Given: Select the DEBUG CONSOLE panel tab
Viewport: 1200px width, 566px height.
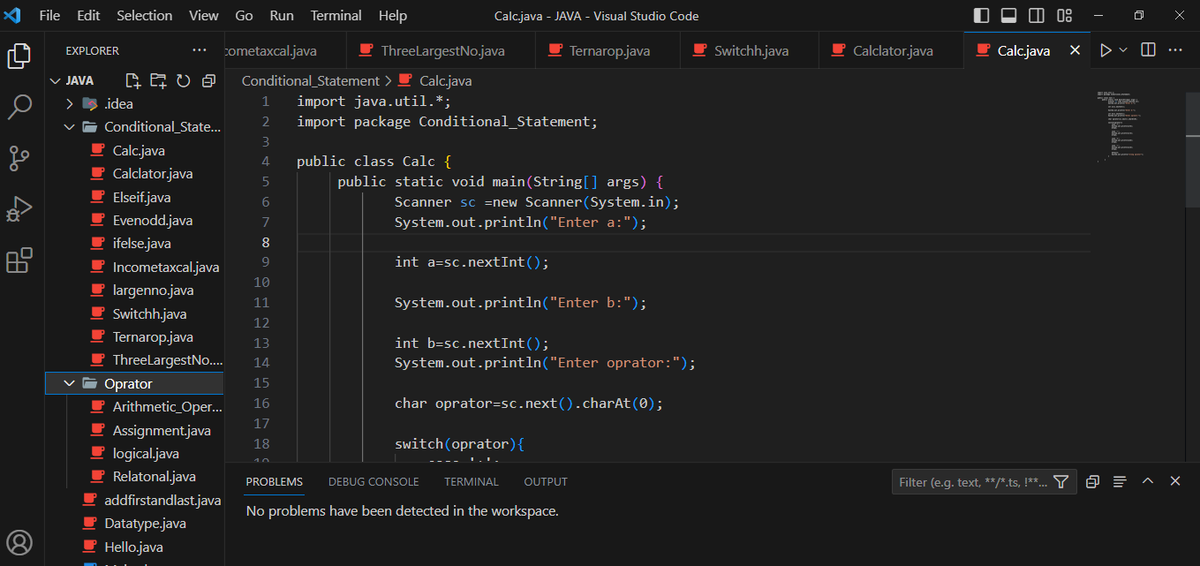Looking at the screenshot, I should pyautogui.click(x=373, y=482).
